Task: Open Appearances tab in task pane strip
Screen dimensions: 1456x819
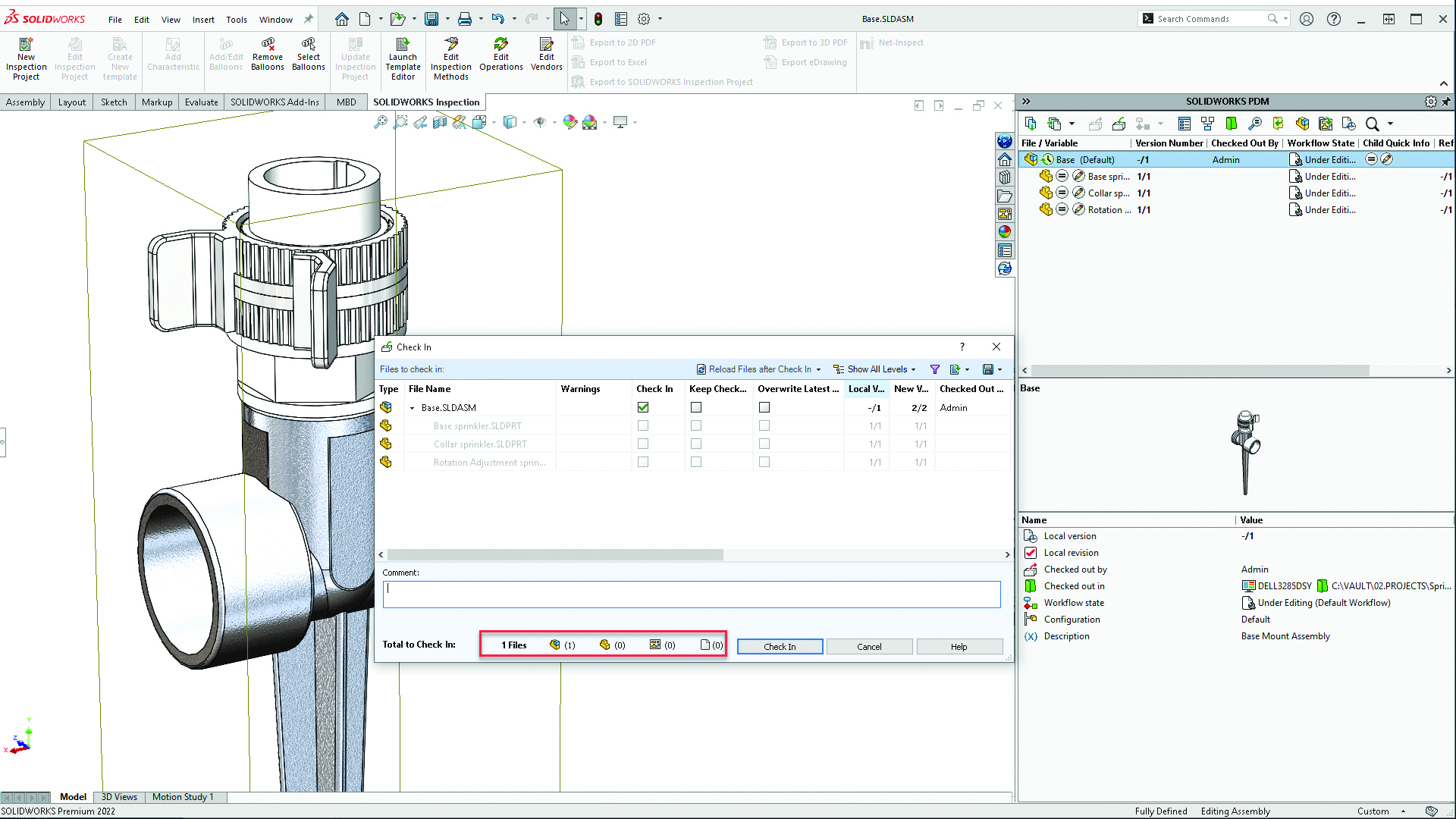Action: (1005, 232)
